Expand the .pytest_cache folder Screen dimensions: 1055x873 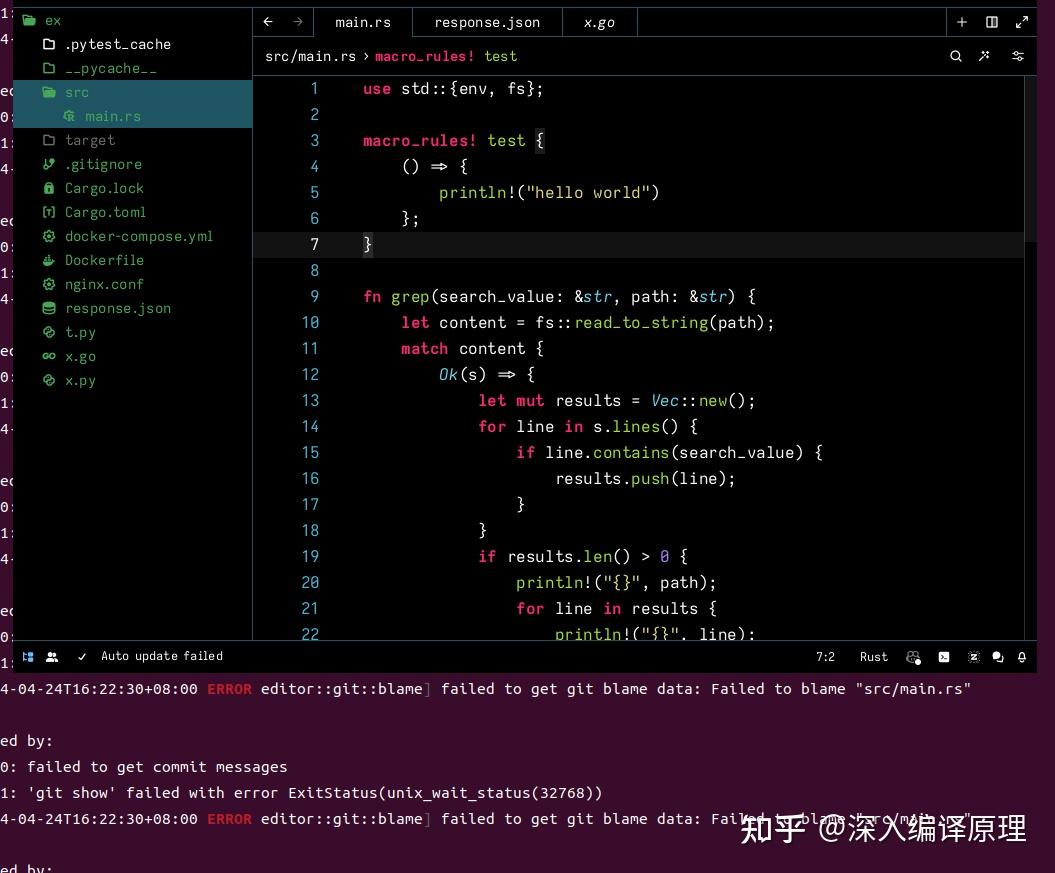click(116, 44)
